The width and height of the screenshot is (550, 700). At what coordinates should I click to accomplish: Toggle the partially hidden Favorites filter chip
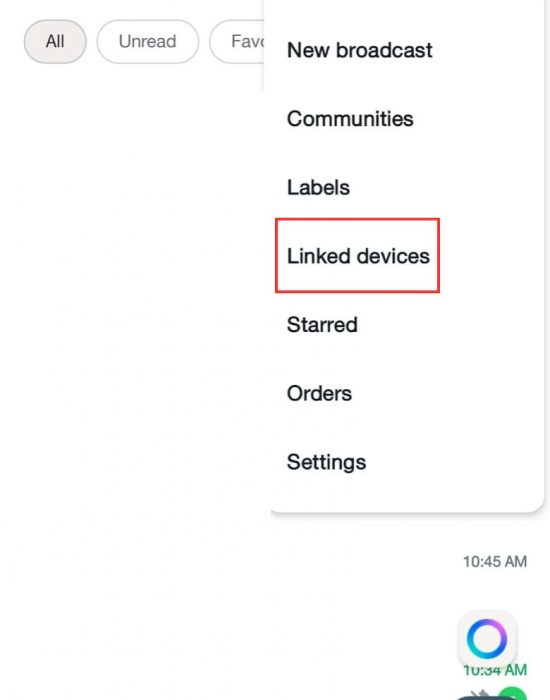pos(238,42)
